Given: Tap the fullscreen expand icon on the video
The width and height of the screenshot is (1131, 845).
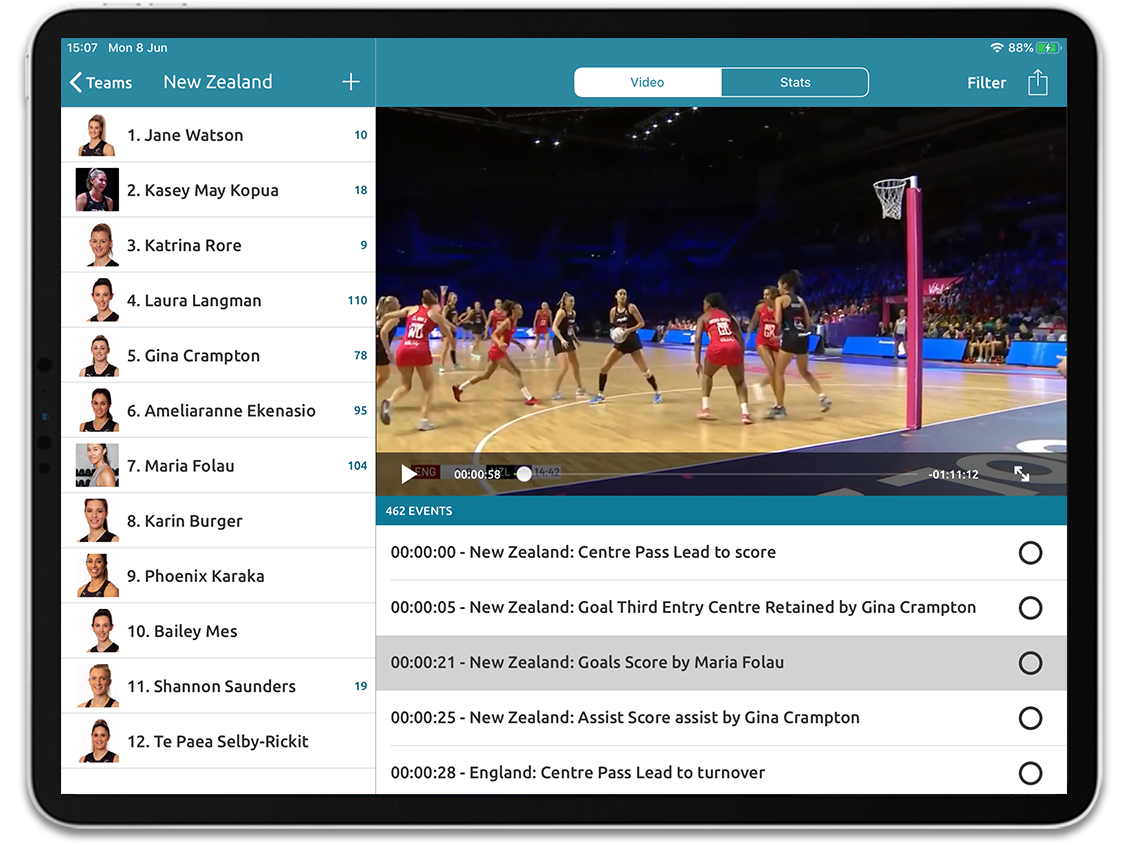Looking at the screenshot, I should pos(1022,473).
